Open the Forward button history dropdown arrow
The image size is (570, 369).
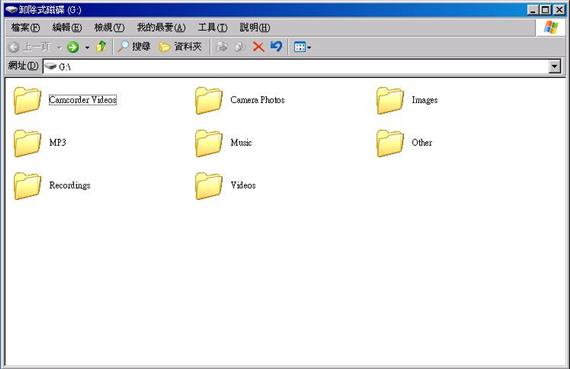(x=87, y=47)
